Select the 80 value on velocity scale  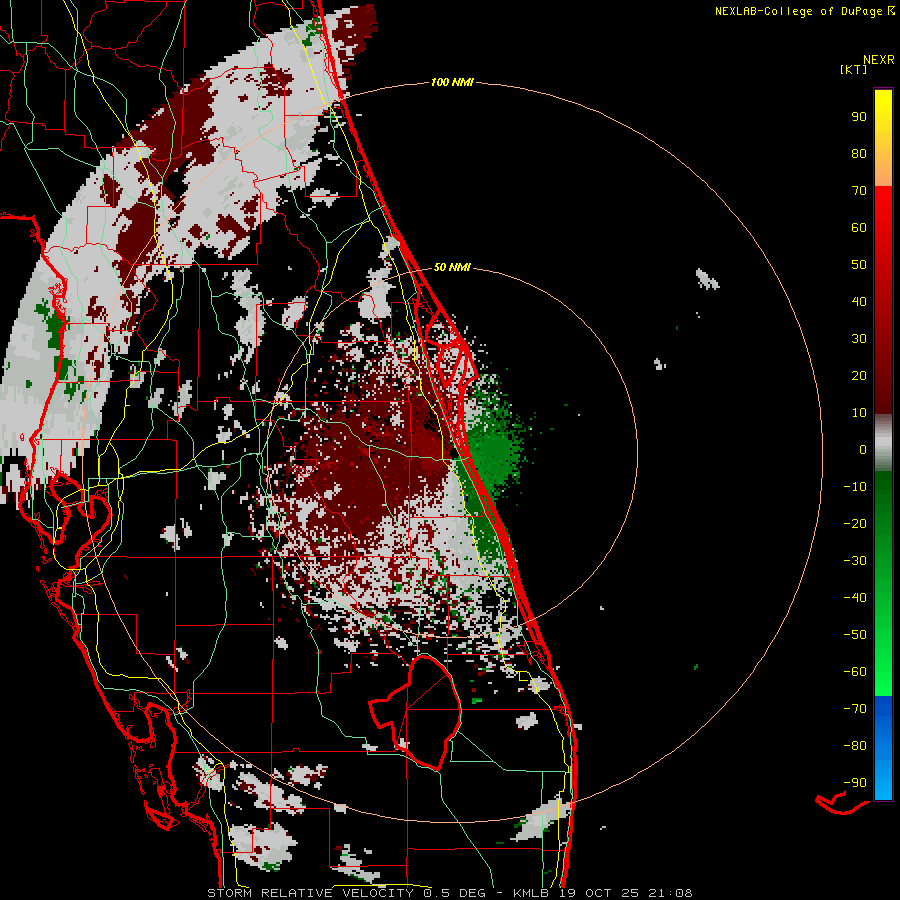tap(859, 153)
